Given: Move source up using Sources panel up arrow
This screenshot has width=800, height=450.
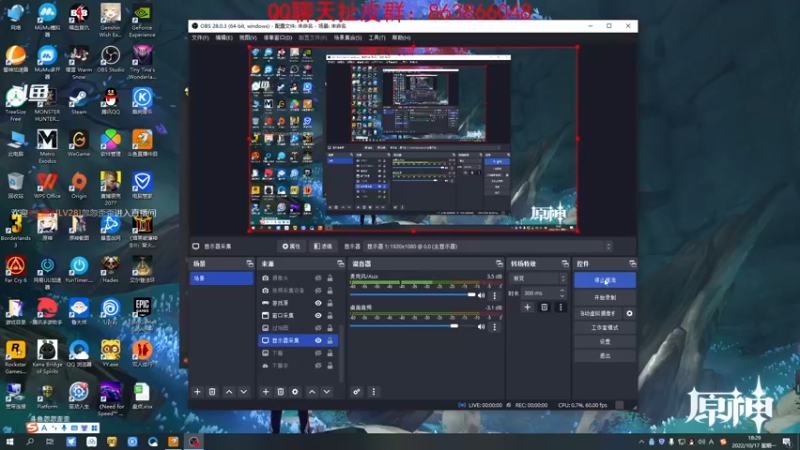Looking at the screenshot, I should pyautogui.click(x=312, y=392).
